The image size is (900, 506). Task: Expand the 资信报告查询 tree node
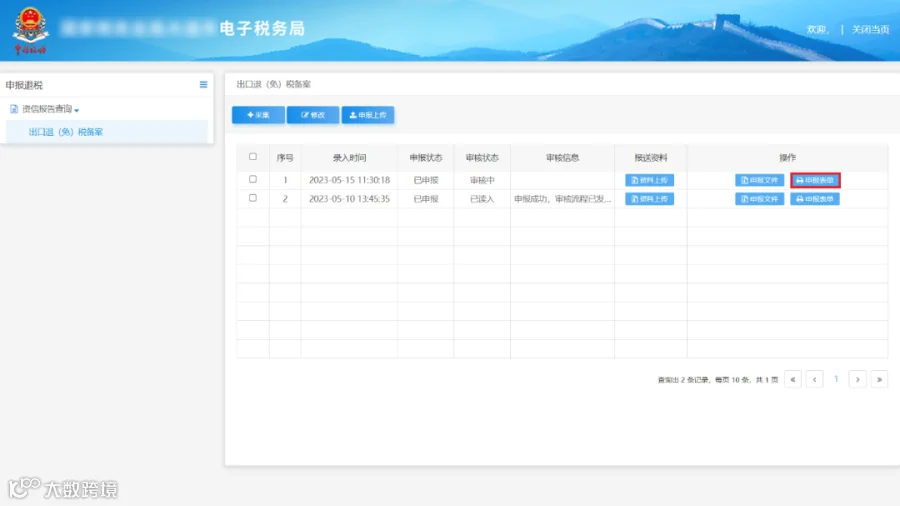point(49,109)
